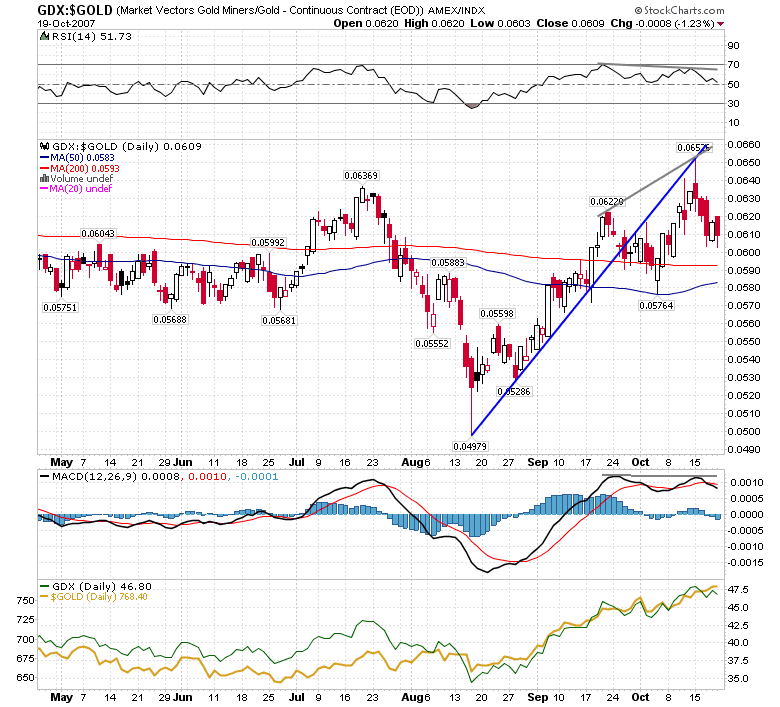Click the Sep label on price axis
Screen dimensions: 780x707
pos(538,462)
